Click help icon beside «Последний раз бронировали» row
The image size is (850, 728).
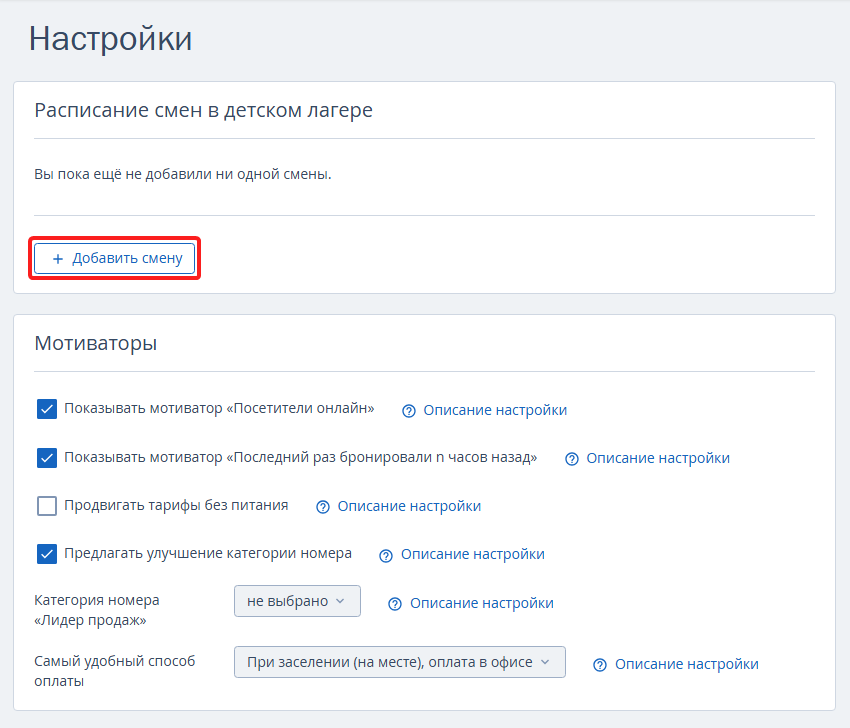coord(572,460)
